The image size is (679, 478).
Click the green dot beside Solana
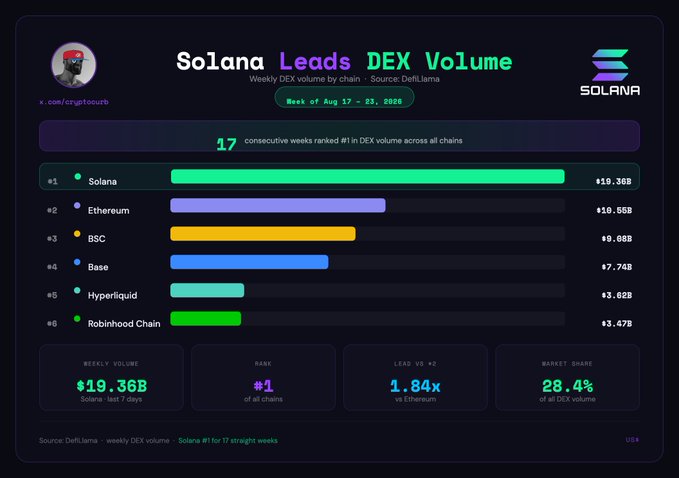[78, 176]
